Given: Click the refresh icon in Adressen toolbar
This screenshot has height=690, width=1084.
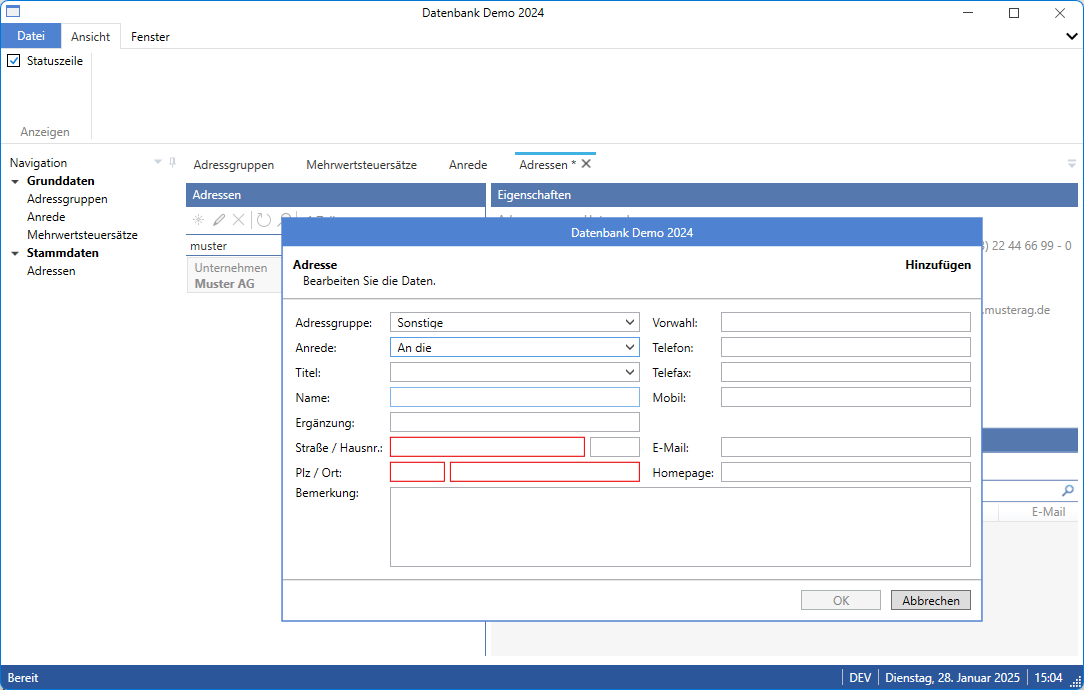Looking at the screenshot, I should click(x=263, y=220).
